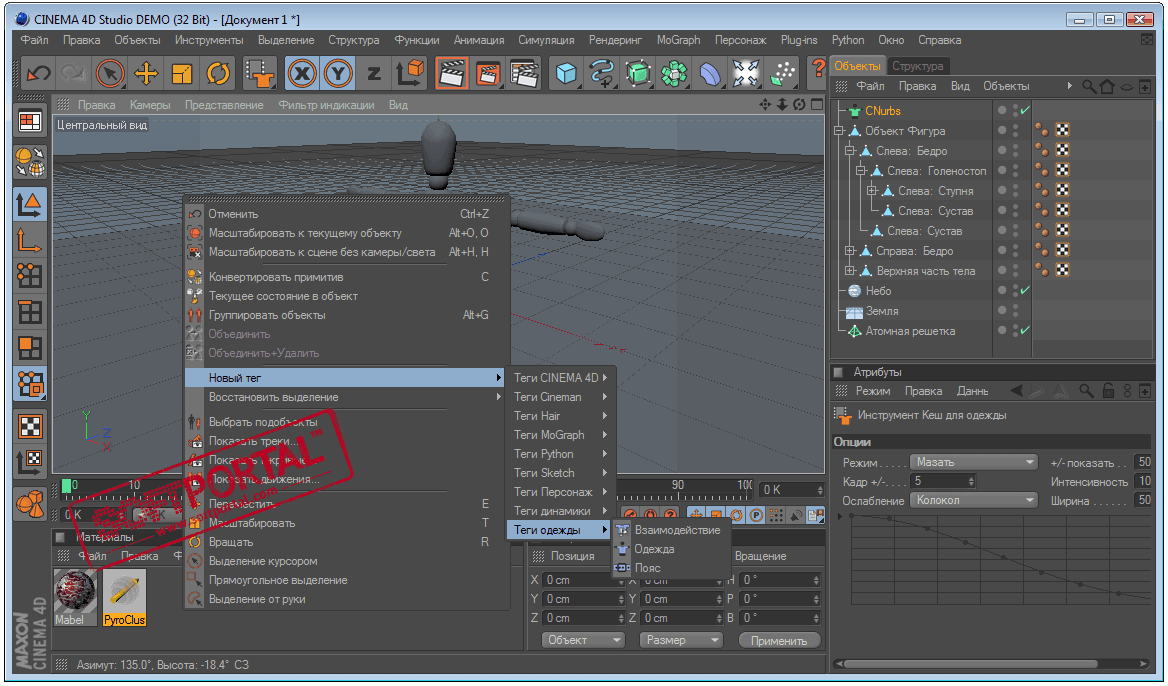Screen dimensions: 1168x686
Task: Click the green array modeling icon
Action: (x=674, y=73)
